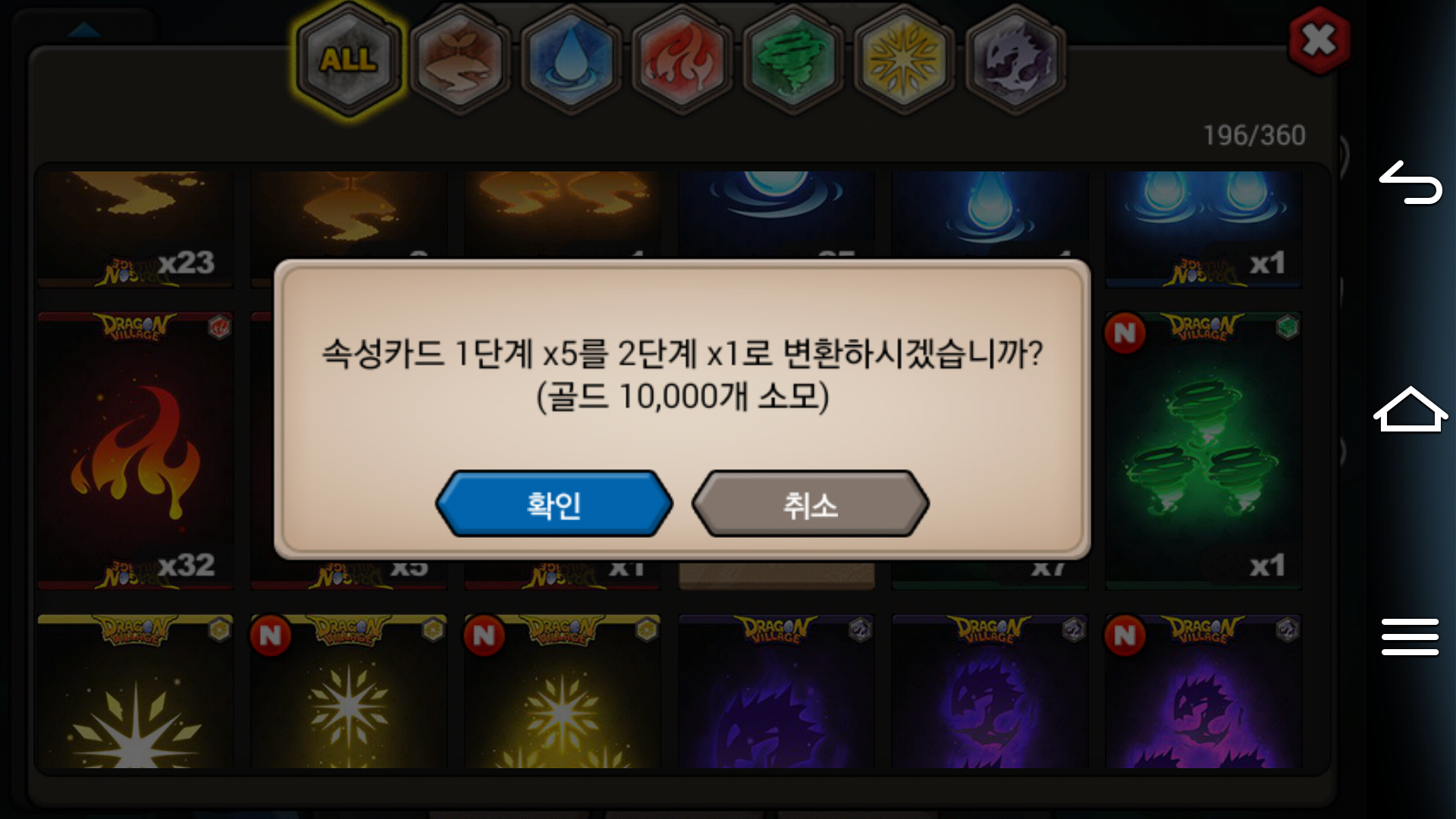Close the card inventory with red X
The height and width of the screenshot is (819, 1456).
coord(1319,40)
